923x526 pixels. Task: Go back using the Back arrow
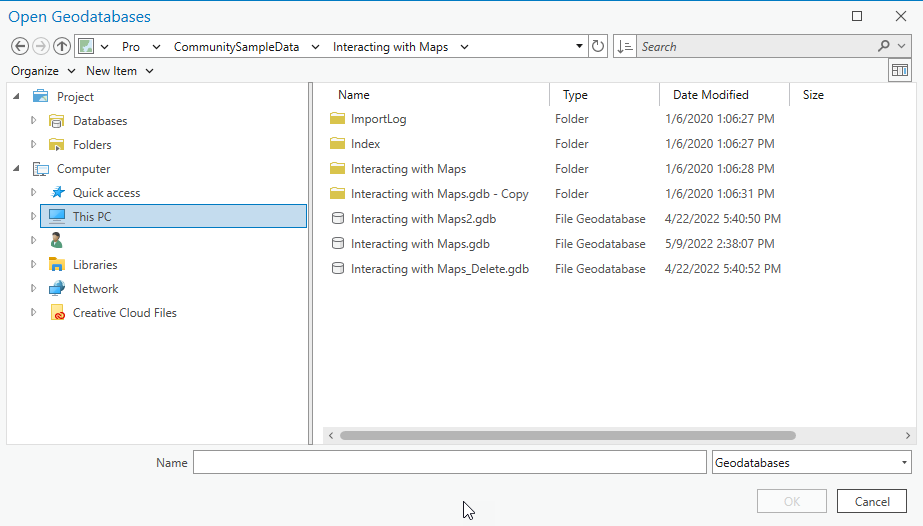coord(20,46)
